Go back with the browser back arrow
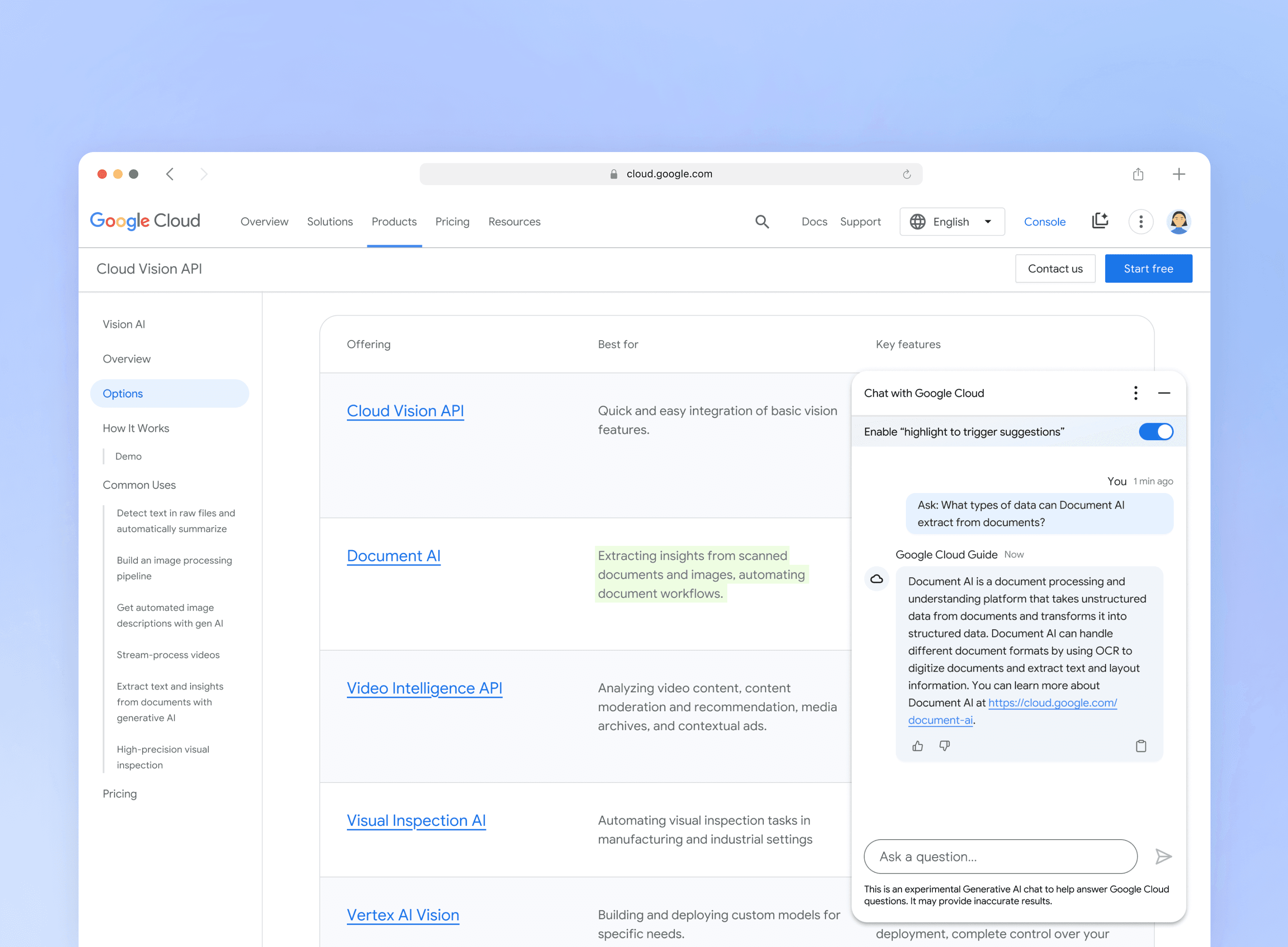The height and width of the screenshot is (947, 1288). 170,174
